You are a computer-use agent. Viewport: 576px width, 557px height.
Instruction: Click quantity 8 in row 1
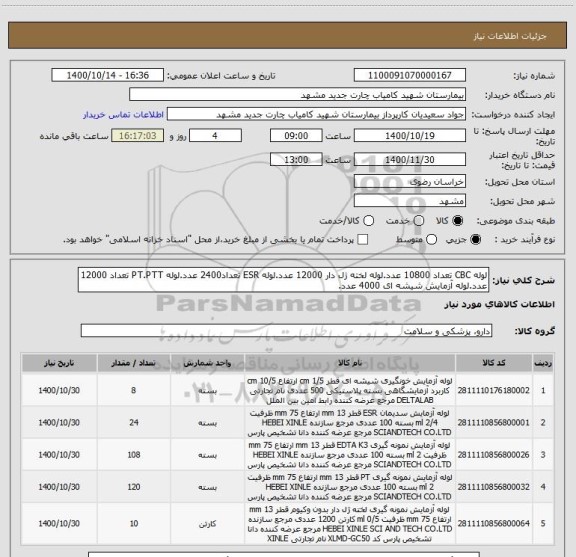pos(134,390)
